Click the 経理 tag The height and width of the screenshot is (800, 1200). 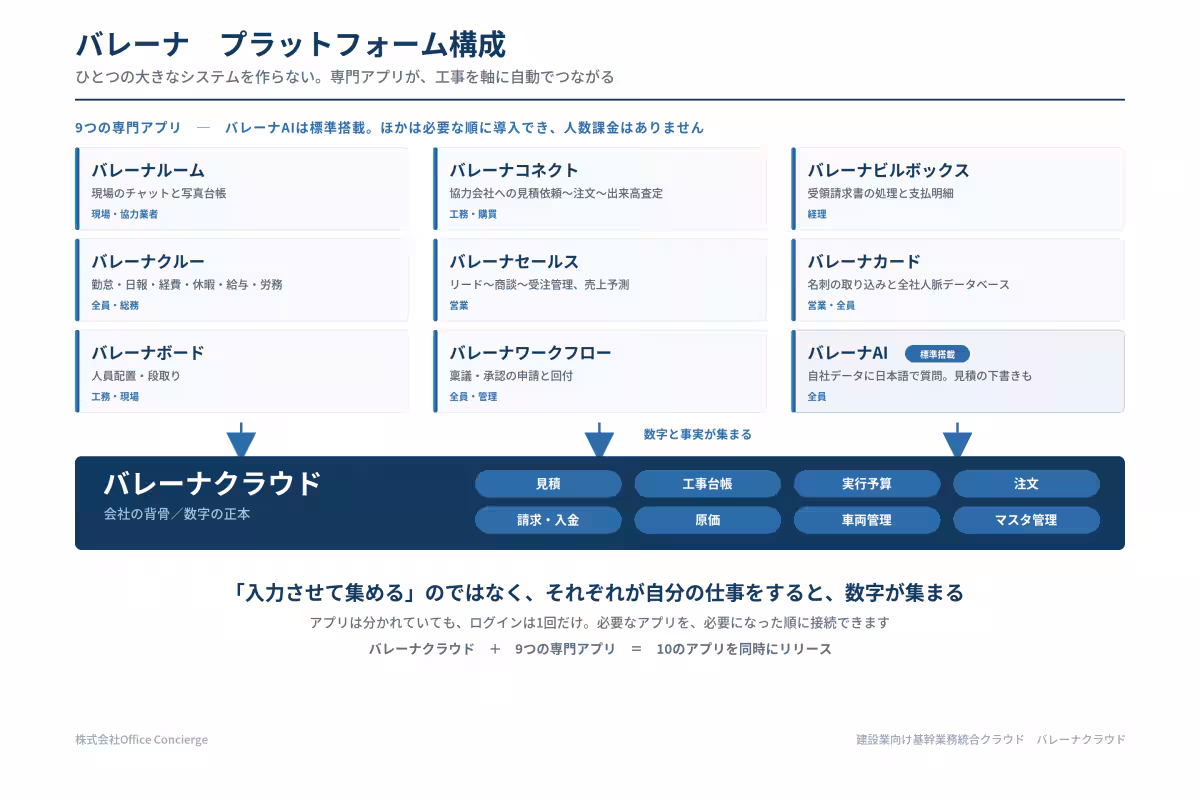click(817, 214)
